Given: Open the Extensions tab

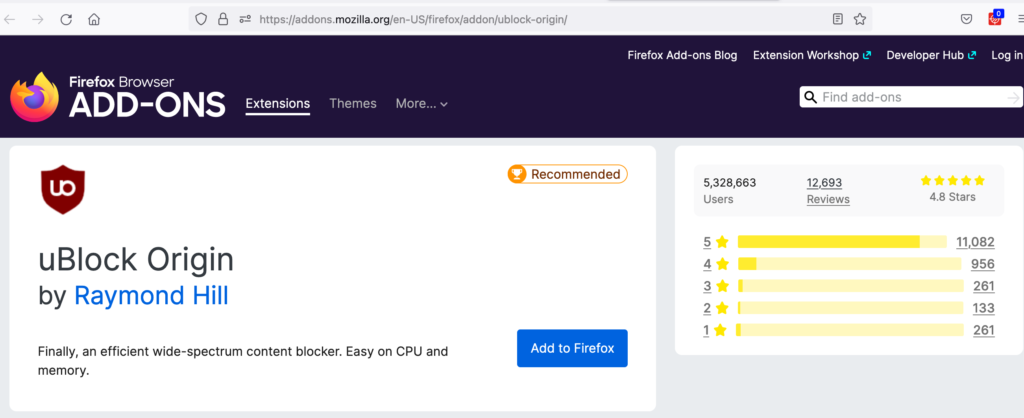Looking at the screenshot, I should (278, 103).
